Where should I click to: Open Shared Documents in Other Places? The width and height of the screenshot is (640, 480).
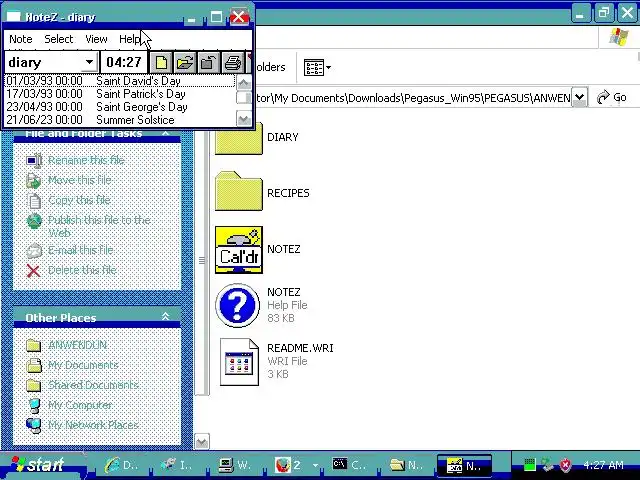point(93,385)
